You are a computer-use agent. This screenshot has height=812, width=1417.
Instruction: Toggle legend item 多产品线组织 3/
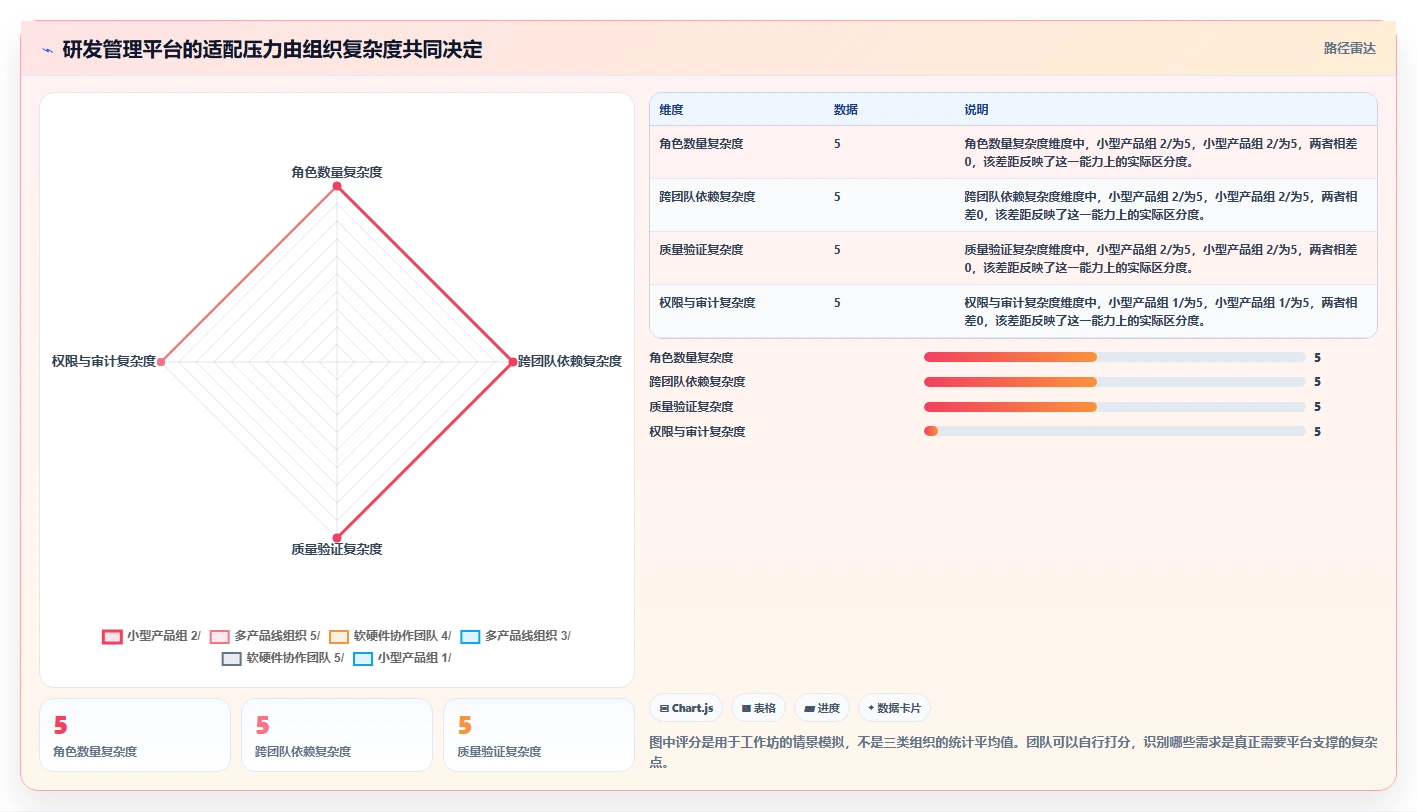(x=515, y=636)
